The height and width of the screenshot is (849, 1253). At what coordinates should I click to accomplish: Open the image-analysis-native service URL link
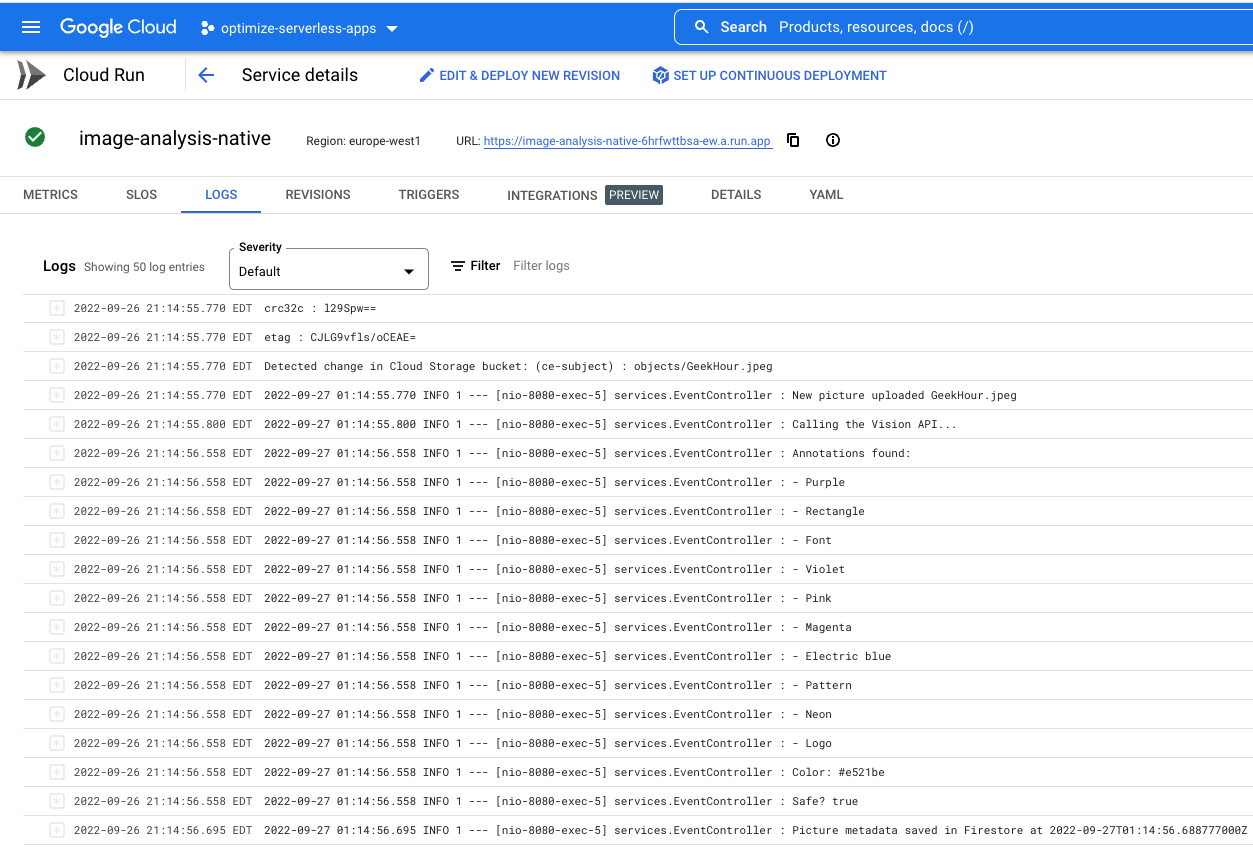tap(627, 141)
